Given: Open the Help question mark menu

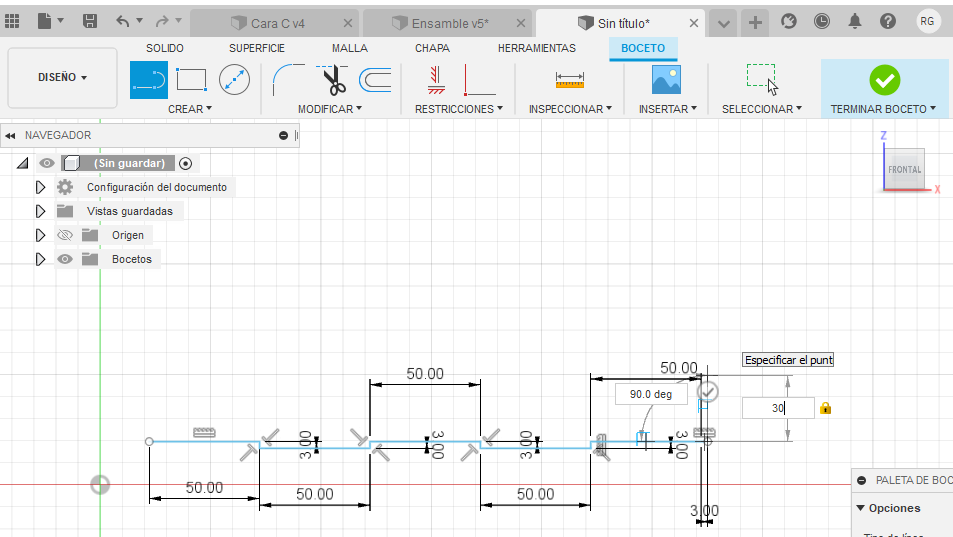Looking at the screenshot, I should coord(887,22).
